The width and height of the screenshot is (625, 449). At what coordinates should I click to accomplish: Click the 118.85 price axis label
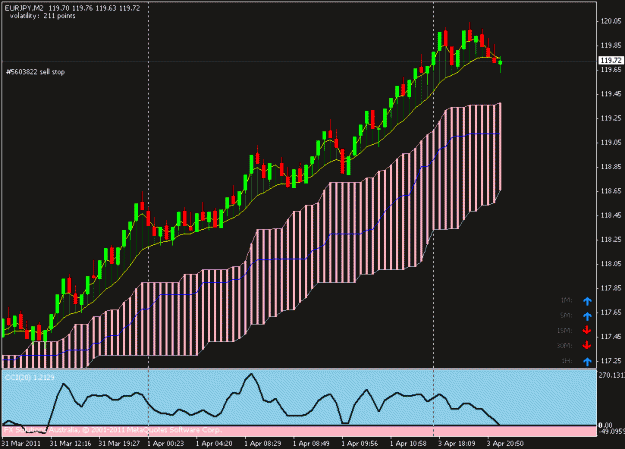tap(611, 167)
